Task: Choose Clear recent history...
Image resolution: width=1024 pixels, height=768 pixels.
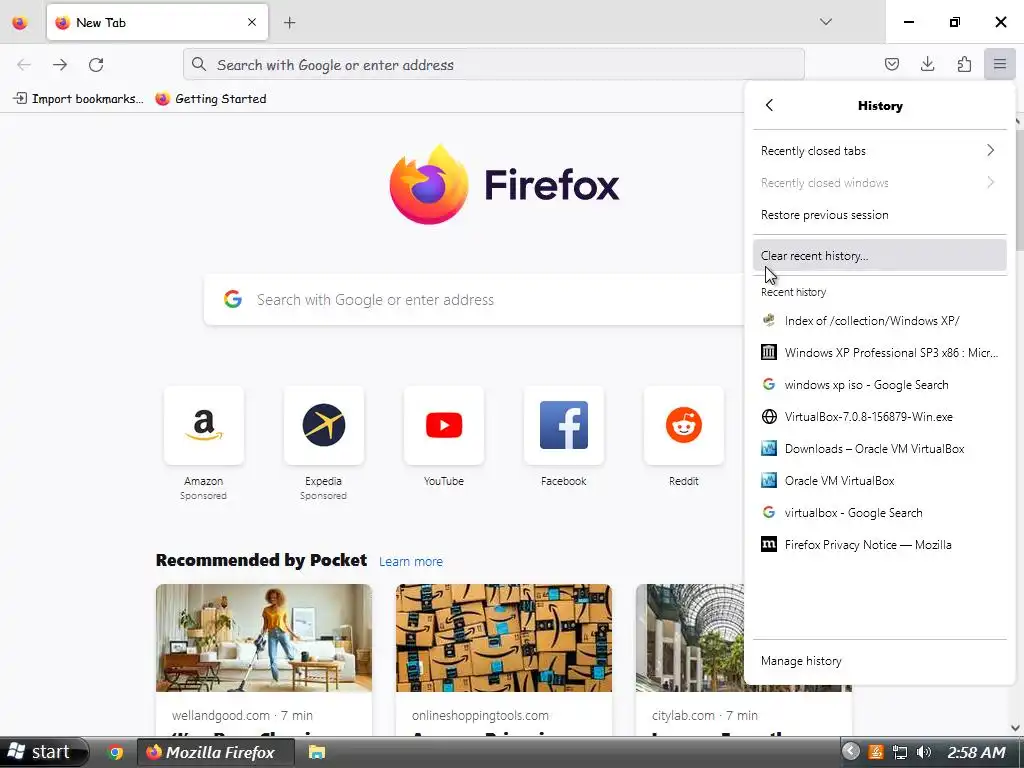Action: (x=879, y=255)
